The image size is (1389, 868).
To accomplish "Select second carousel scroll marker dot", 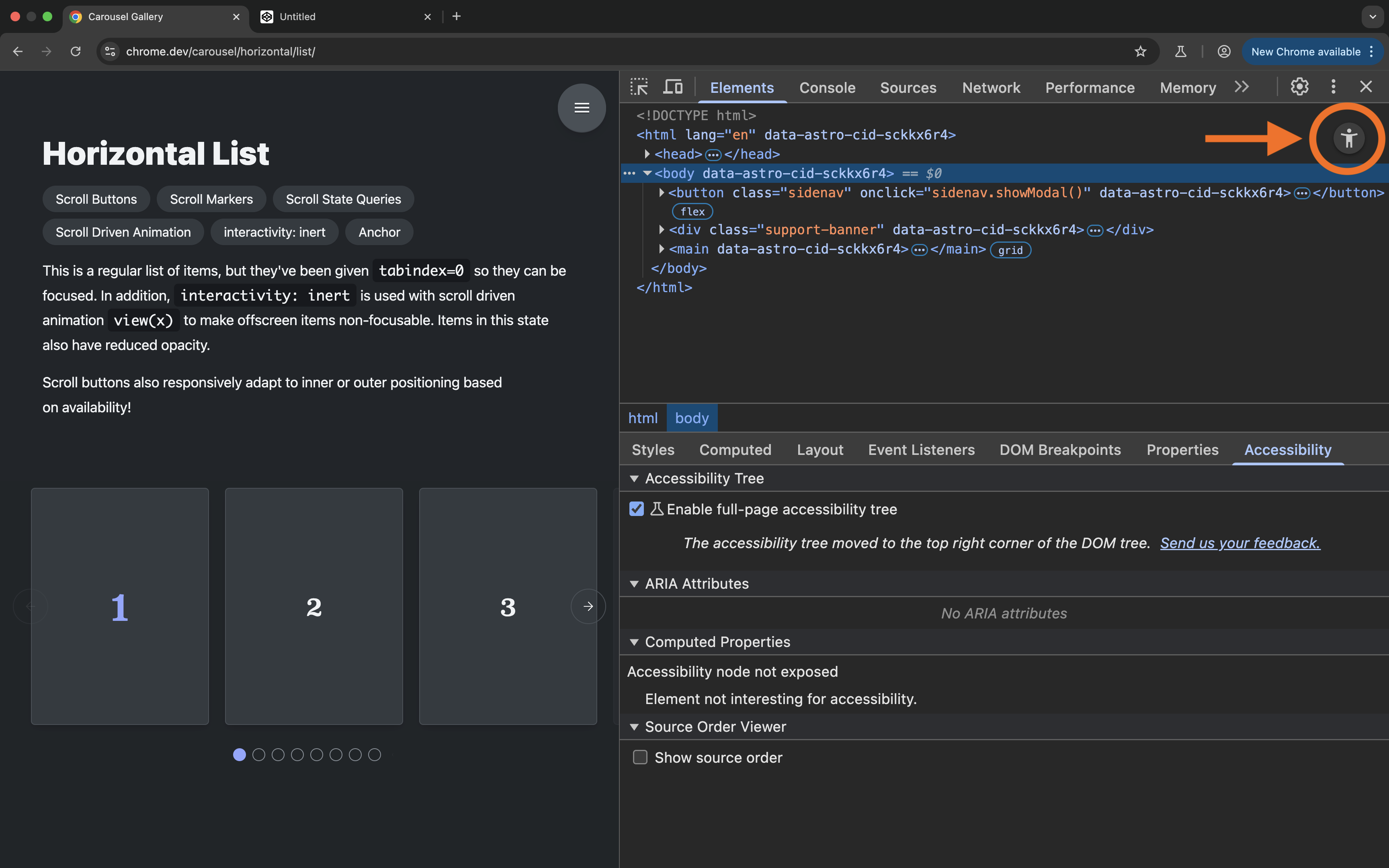I will (259, 755).
